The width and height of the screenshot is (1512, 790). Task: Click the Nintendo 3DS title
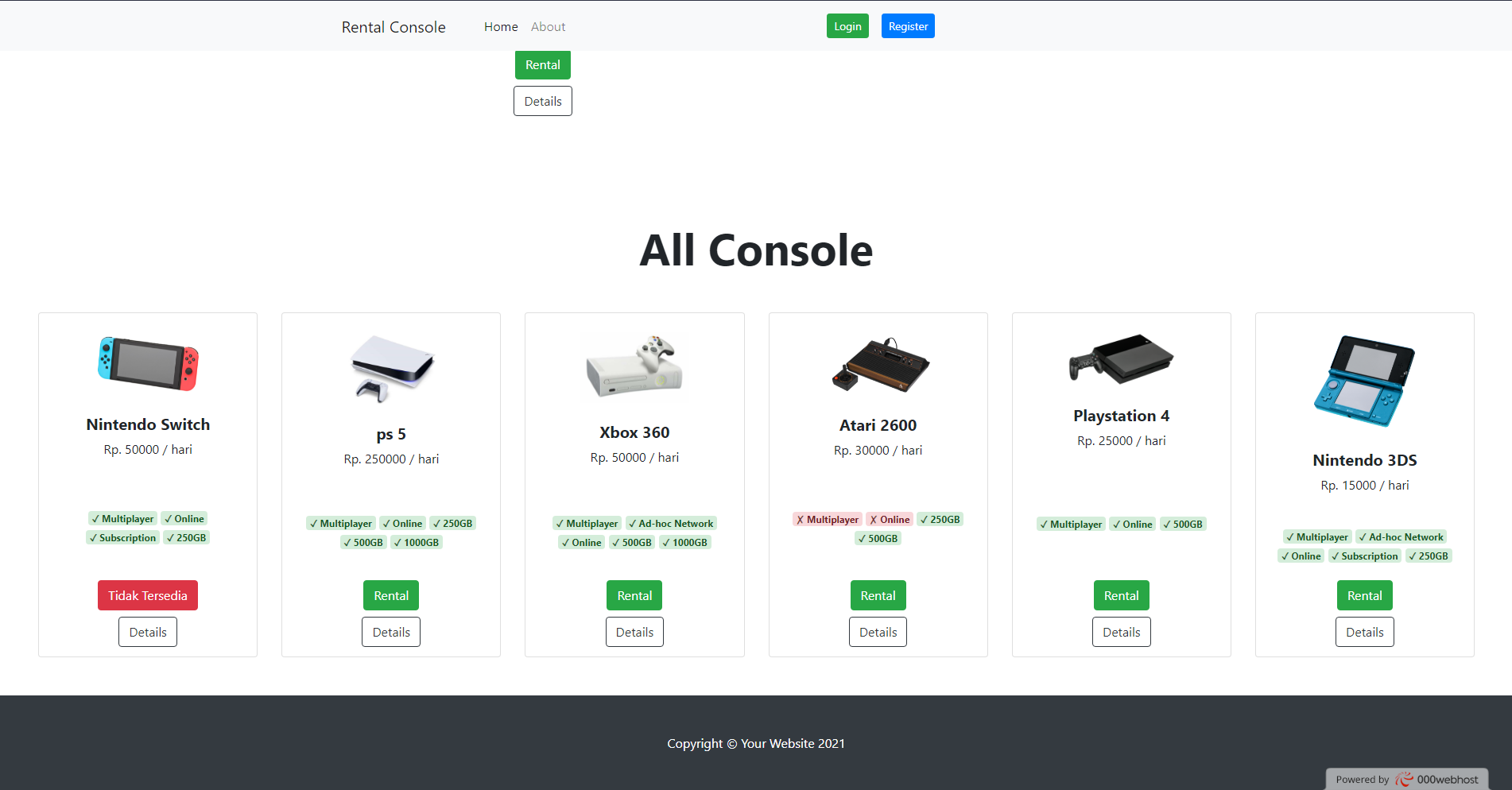click(1364, 460)
